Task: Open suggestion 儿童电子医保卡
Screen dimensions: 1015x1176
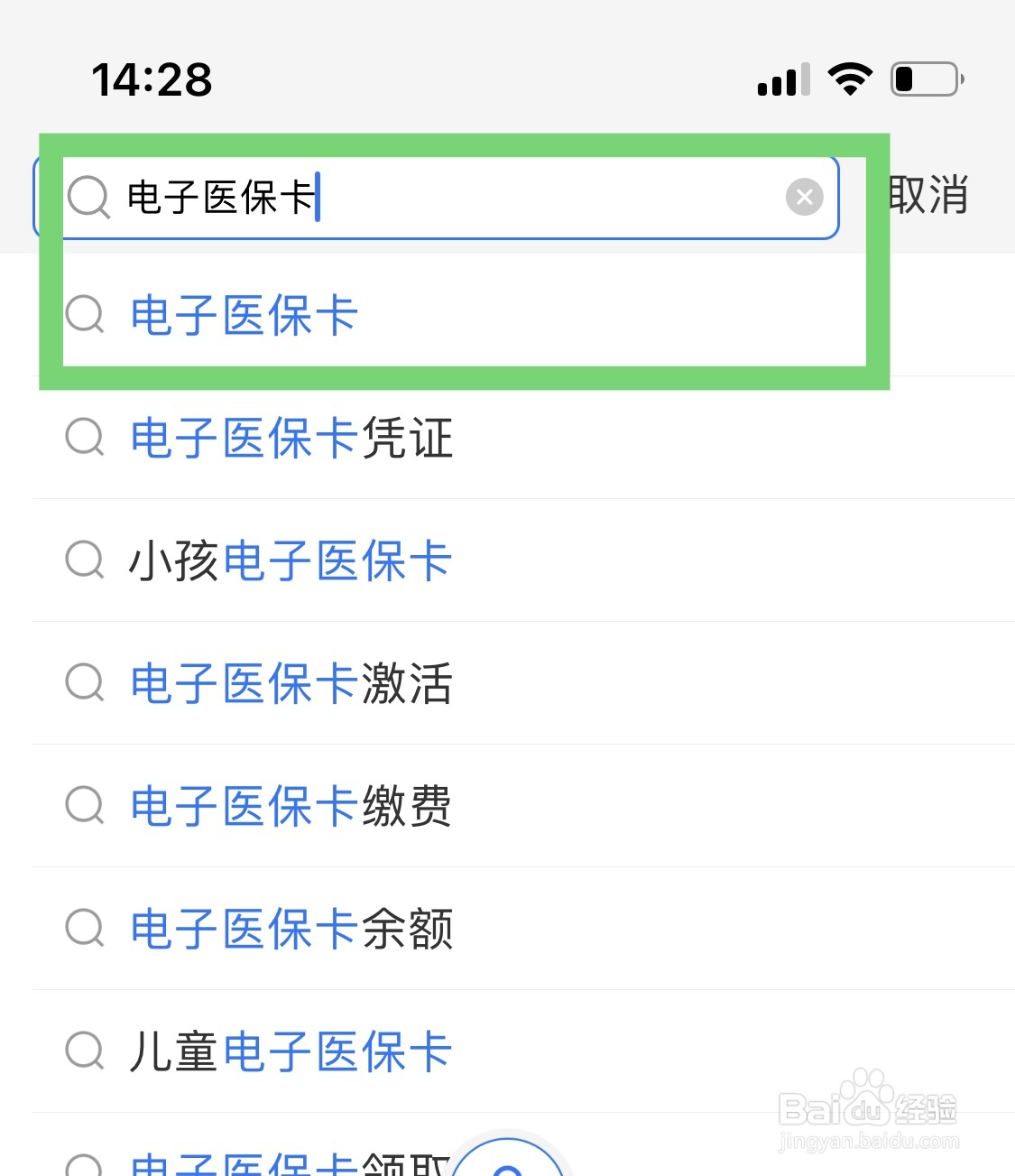Action: tap(290, 1052)
